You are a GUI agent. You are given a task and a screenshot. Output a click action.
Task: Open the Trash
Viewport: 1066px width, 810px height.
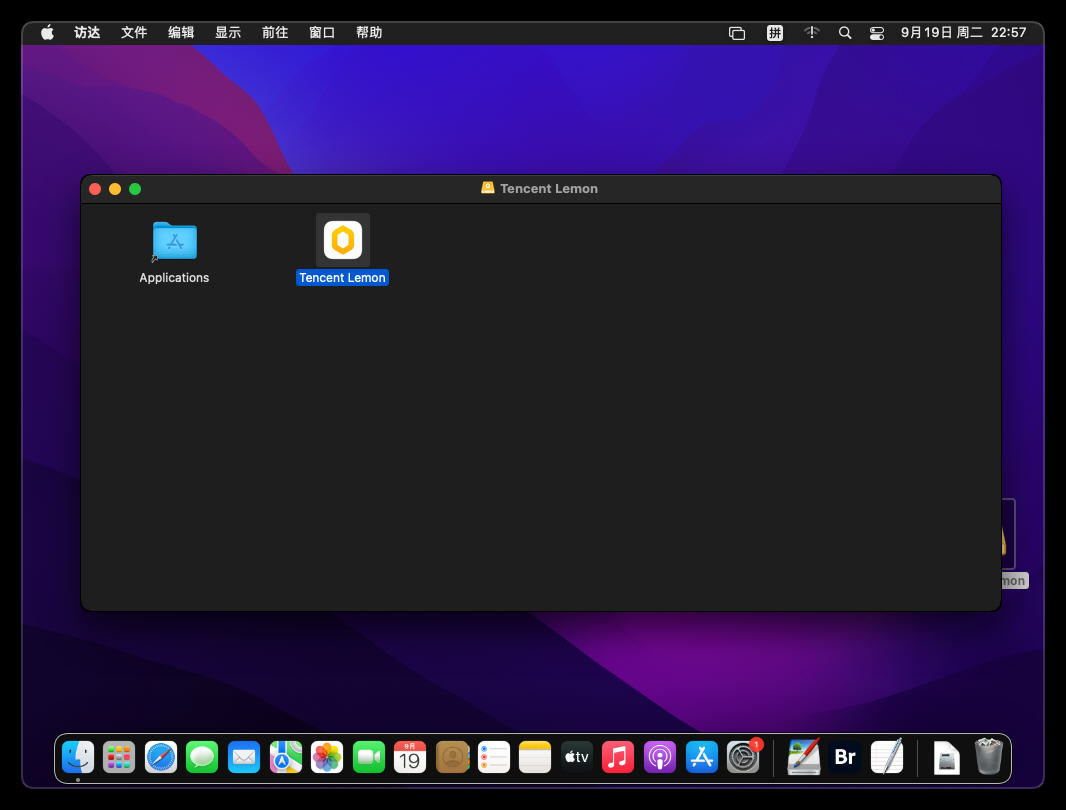988,757
